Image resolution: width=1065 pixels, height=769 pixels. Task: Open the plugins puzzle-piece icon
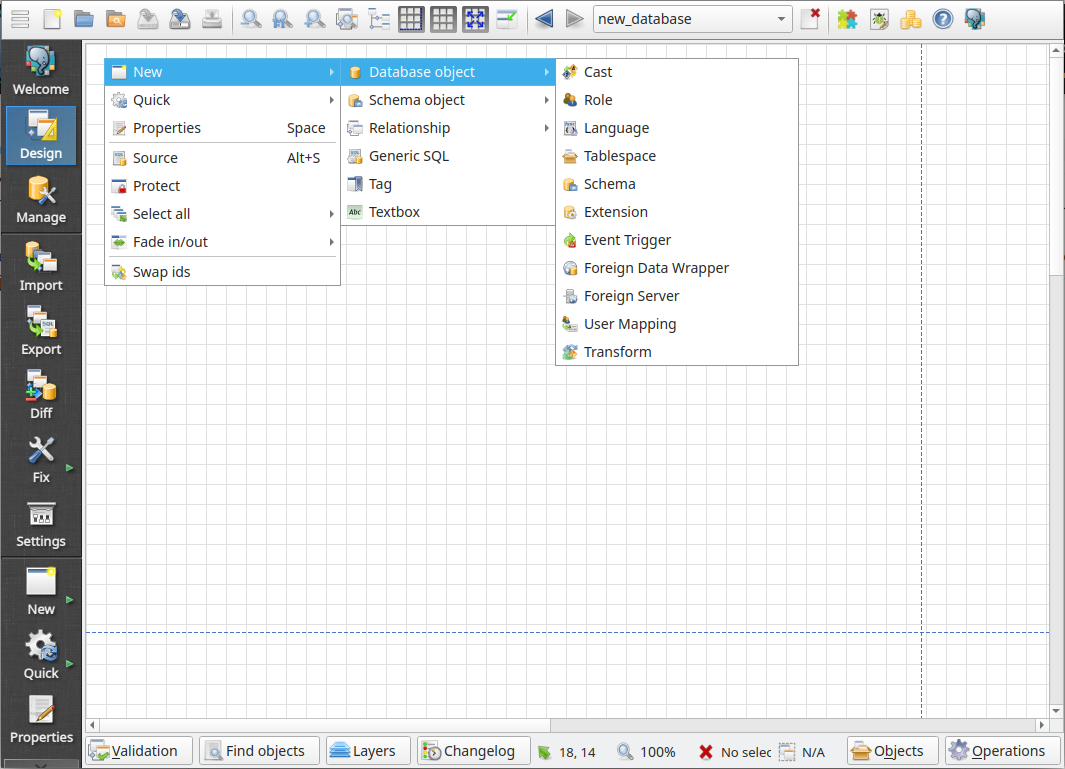847,19
